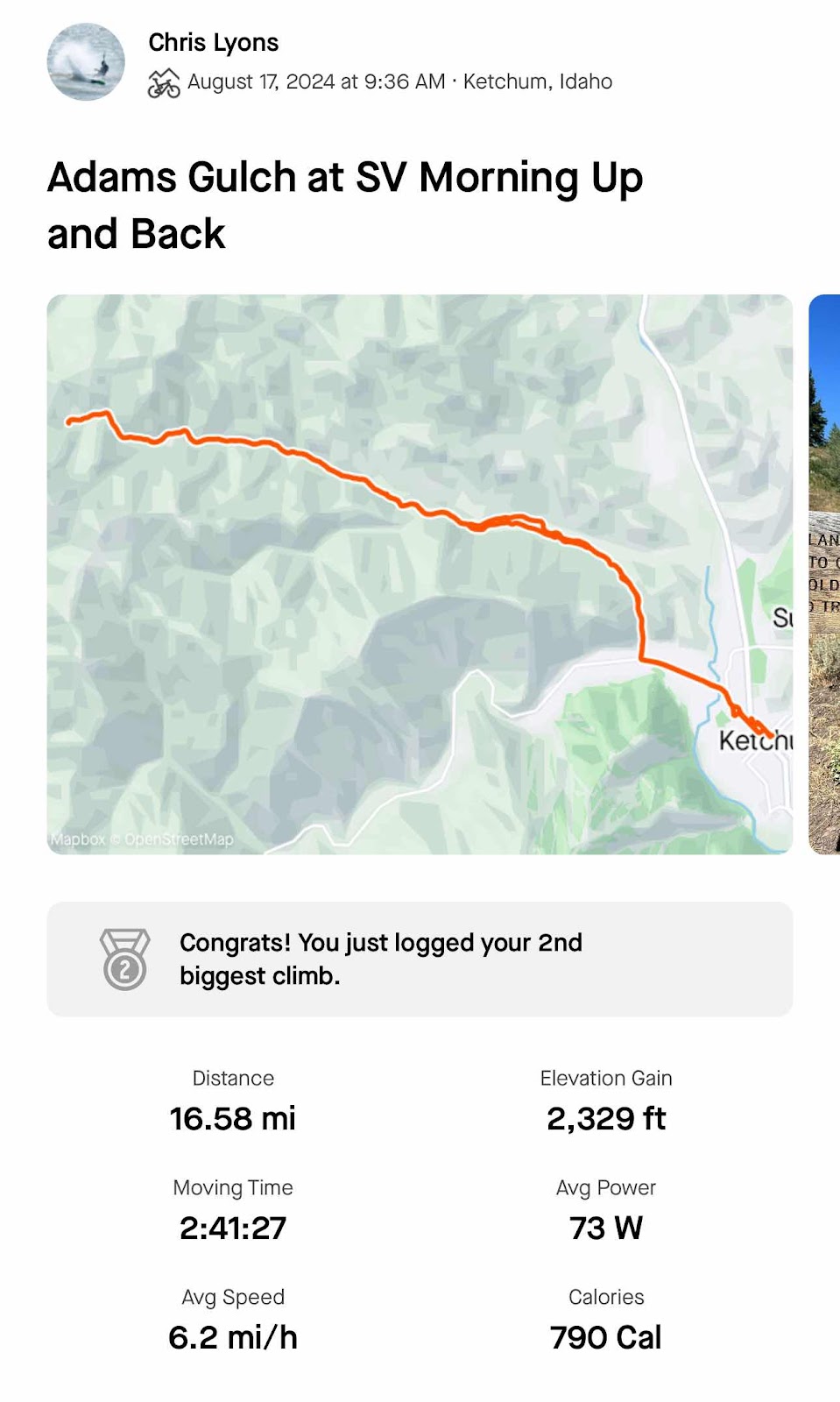
Task: Open the trail sign photo thumbnail
Action: coord(824,574)
